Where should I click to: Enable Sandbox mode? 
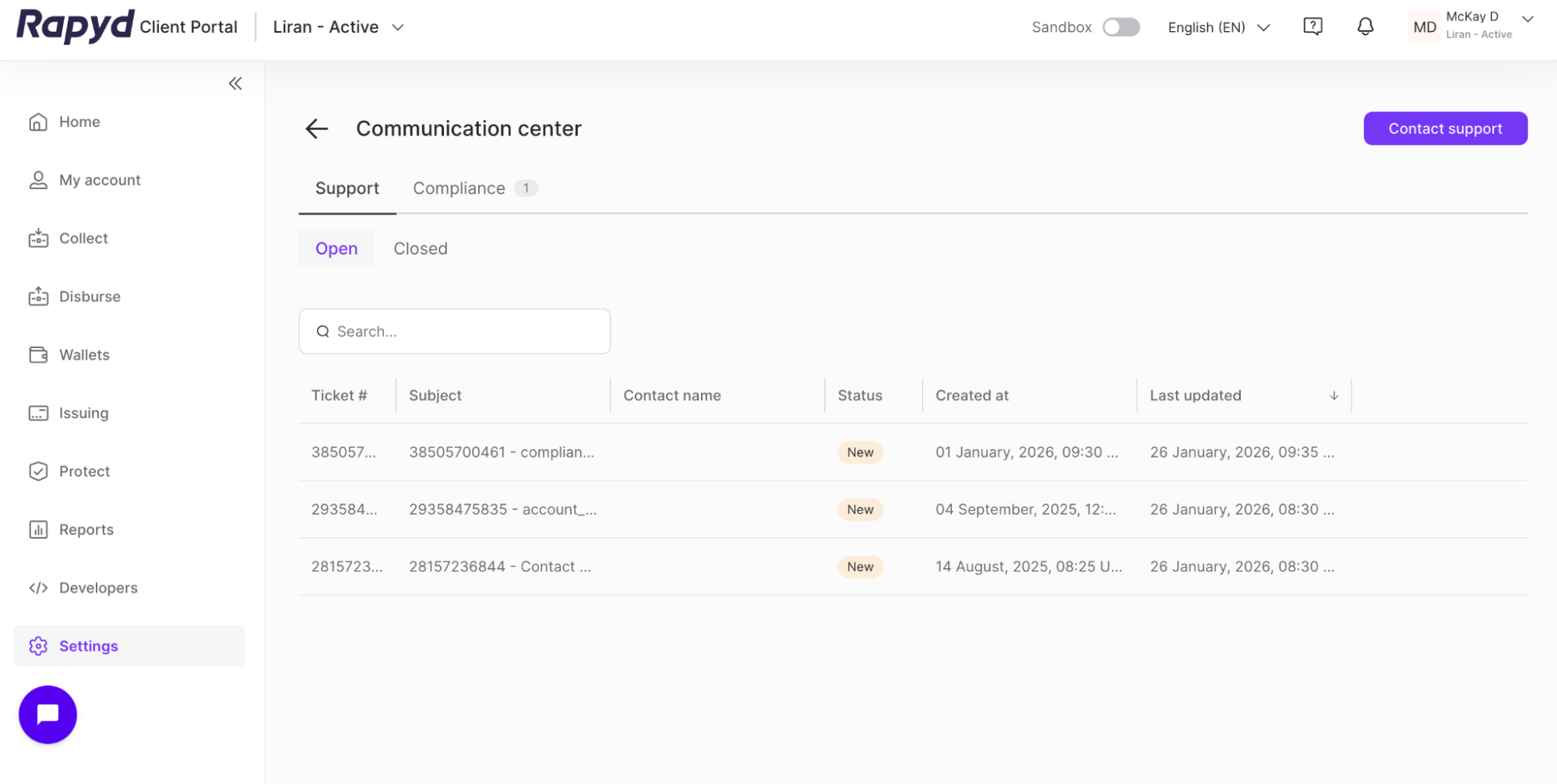(1120, 26)
